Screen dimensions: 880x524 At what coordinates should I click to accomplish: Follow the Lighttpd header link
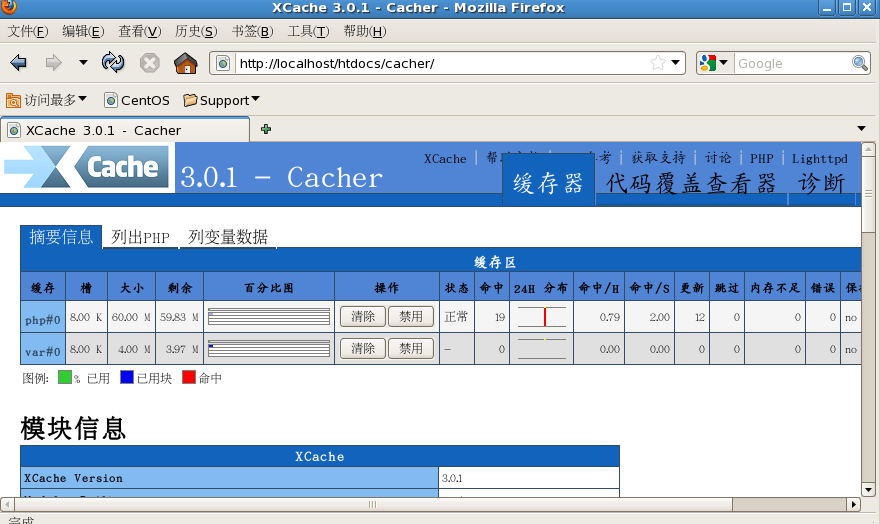pos(819,159)
